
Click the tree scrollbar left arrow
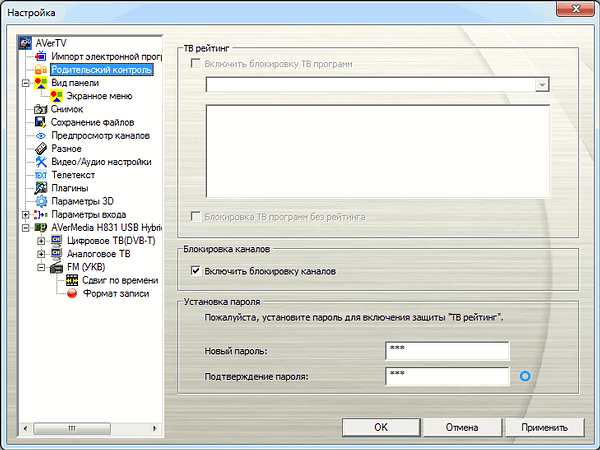click(25, 428)
